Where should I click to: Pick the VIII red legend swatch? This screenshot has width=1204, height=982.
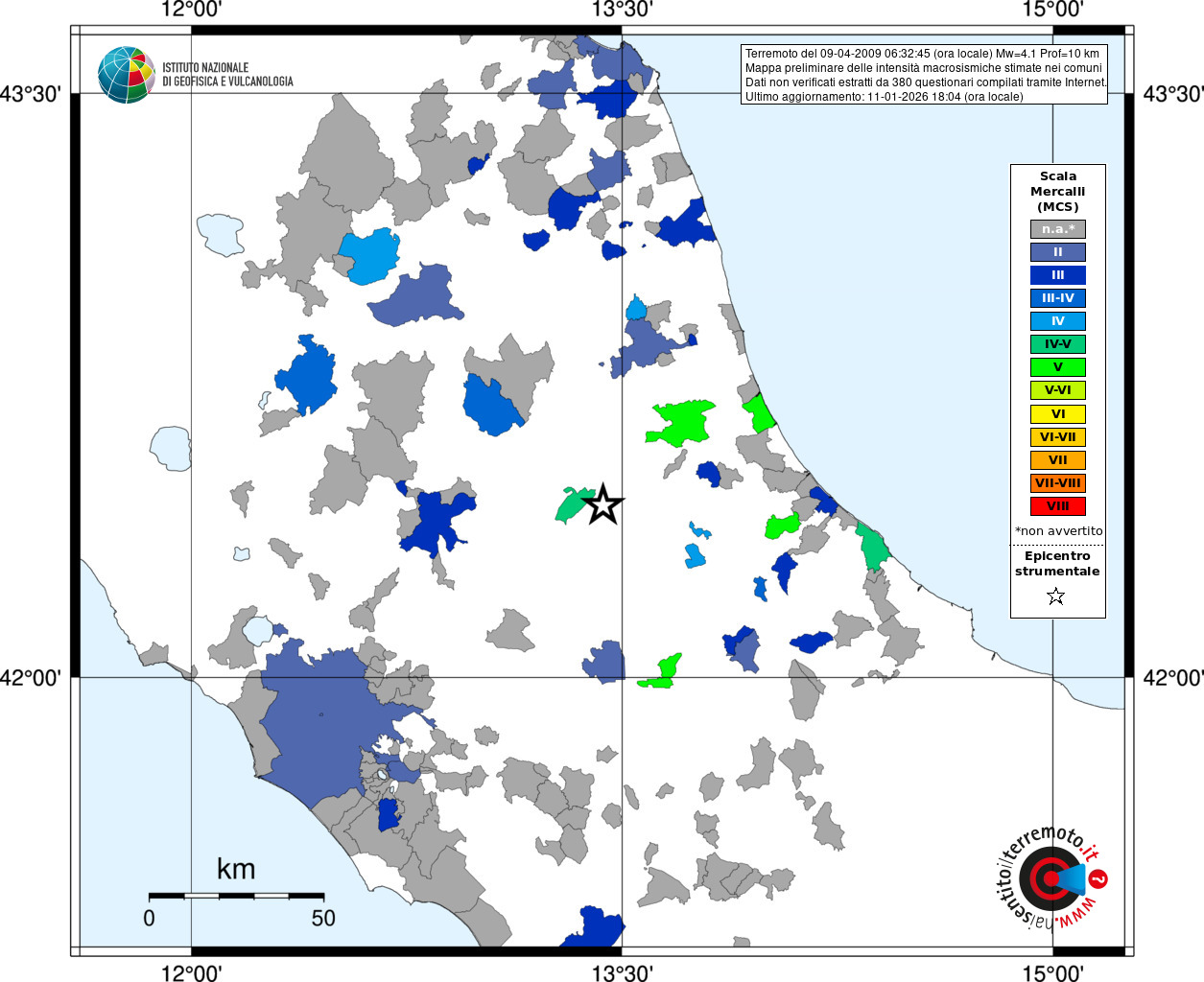click(x=1057, y=506)
